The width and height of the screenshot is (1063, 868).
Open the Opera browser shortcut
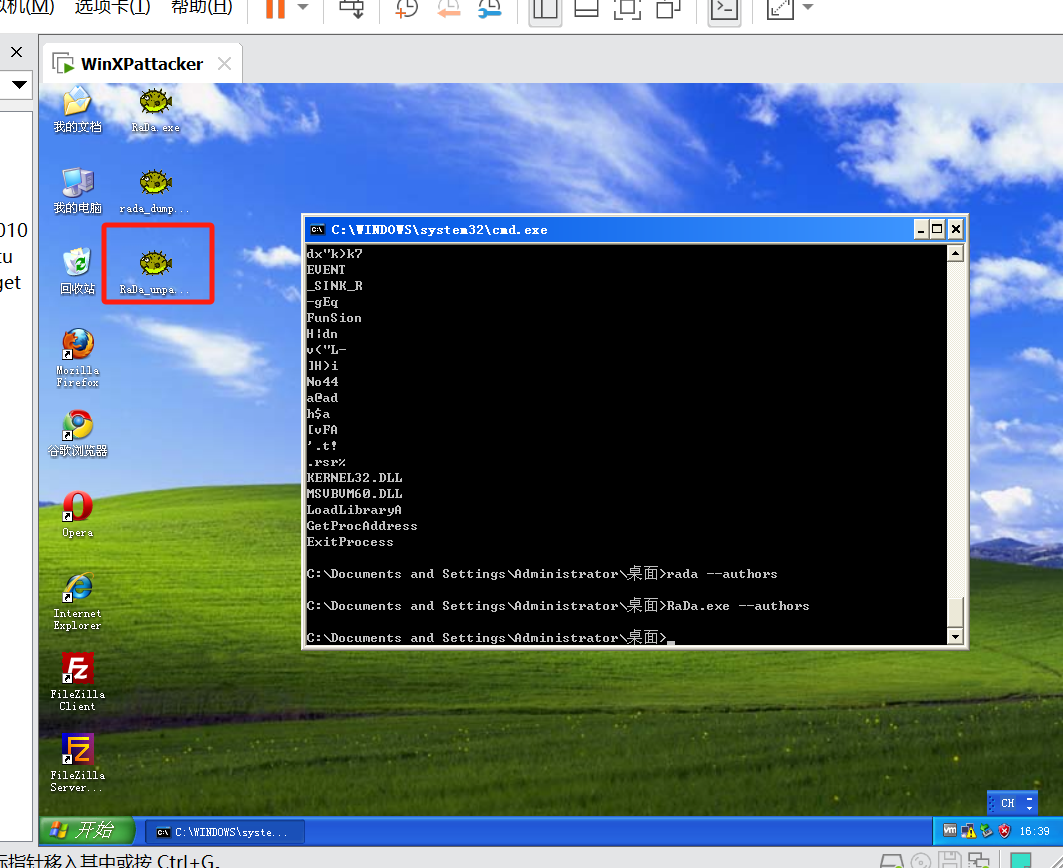tap(77, 514)
